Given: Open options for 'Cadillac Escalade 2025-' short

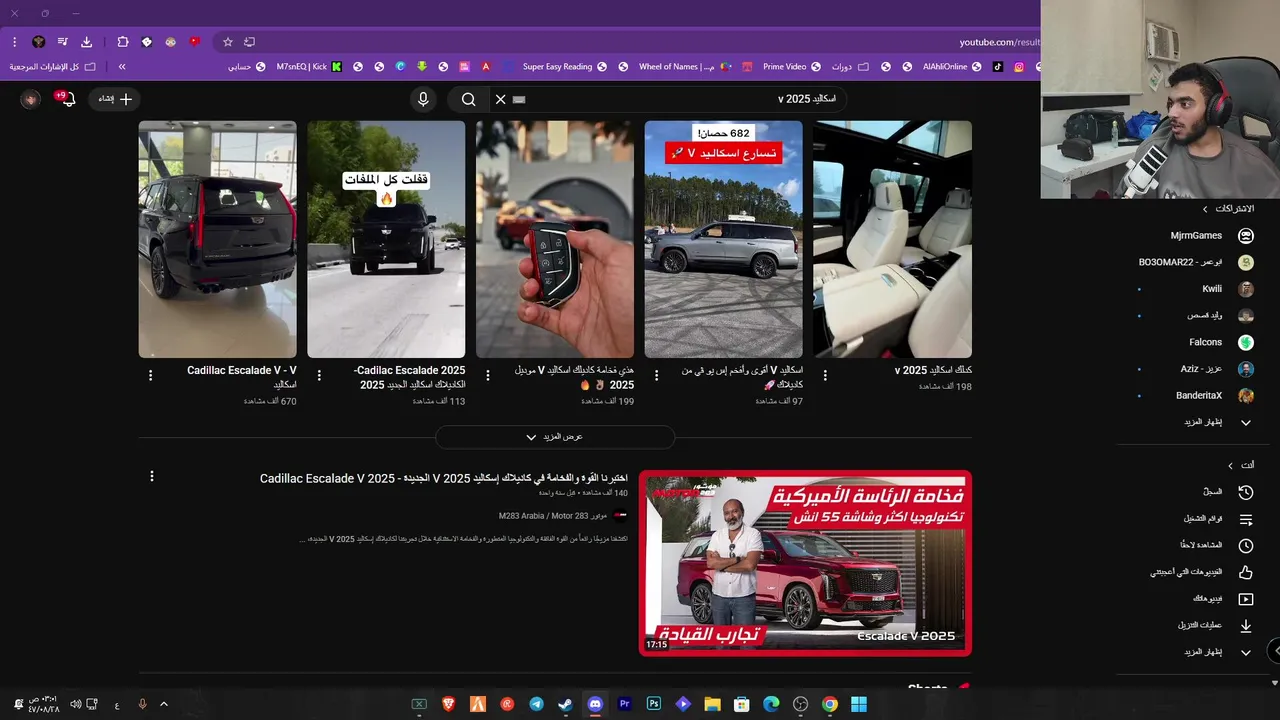Looking at the screenshot, I should [x=319, y=375].
